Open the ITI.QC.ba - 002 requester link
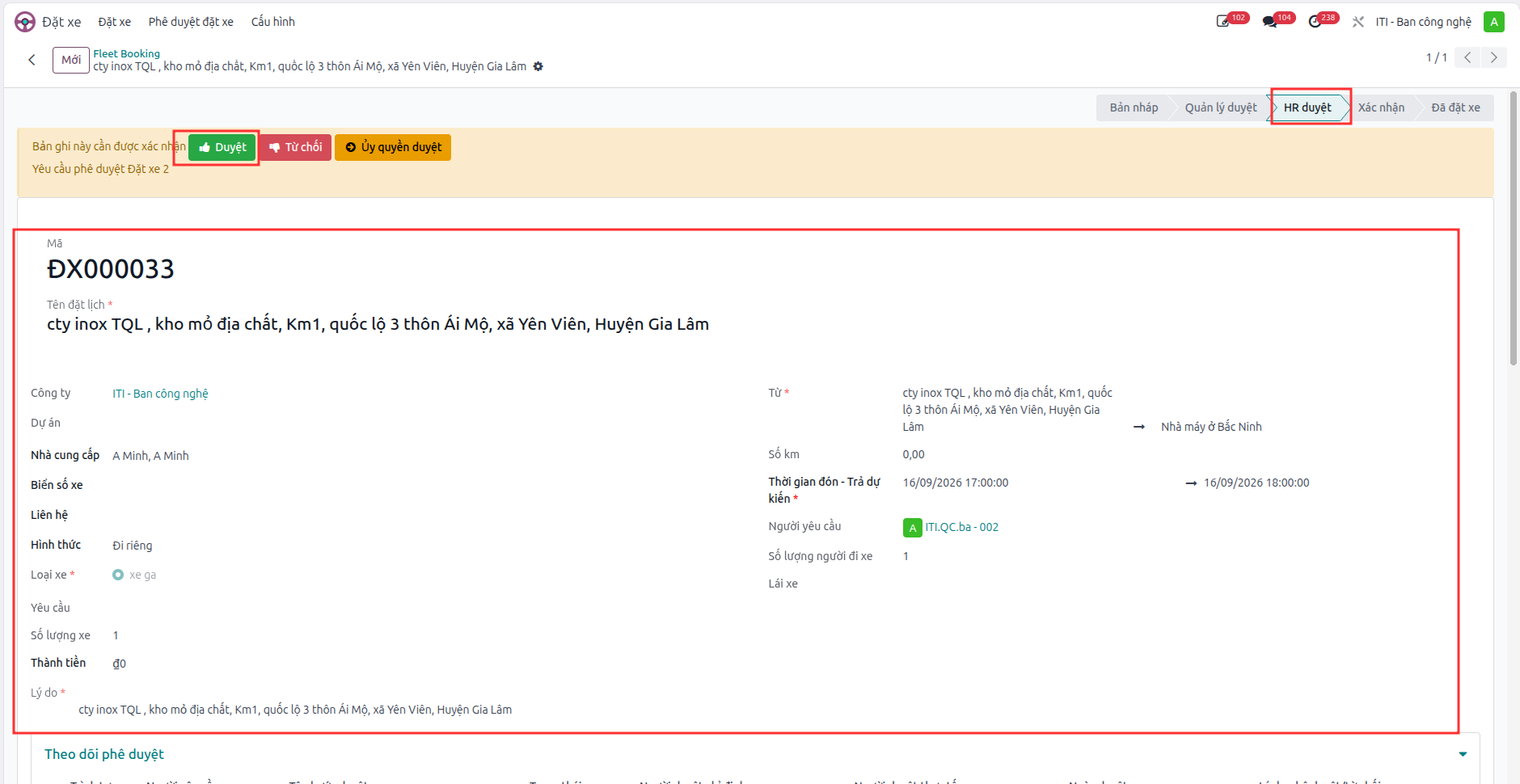Viewport: 1520px width, 784px height. (961, 527)
